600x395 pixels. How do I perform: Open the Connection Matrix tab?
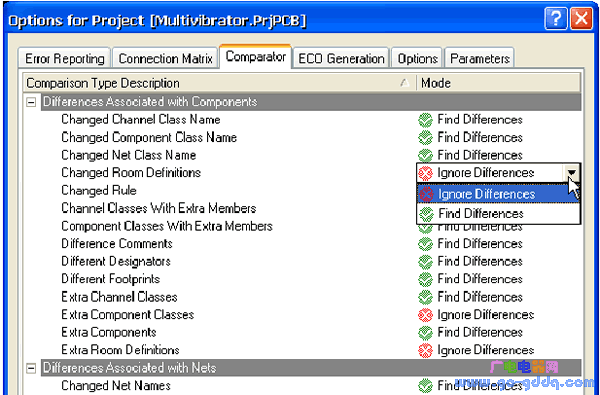point(165,59)
